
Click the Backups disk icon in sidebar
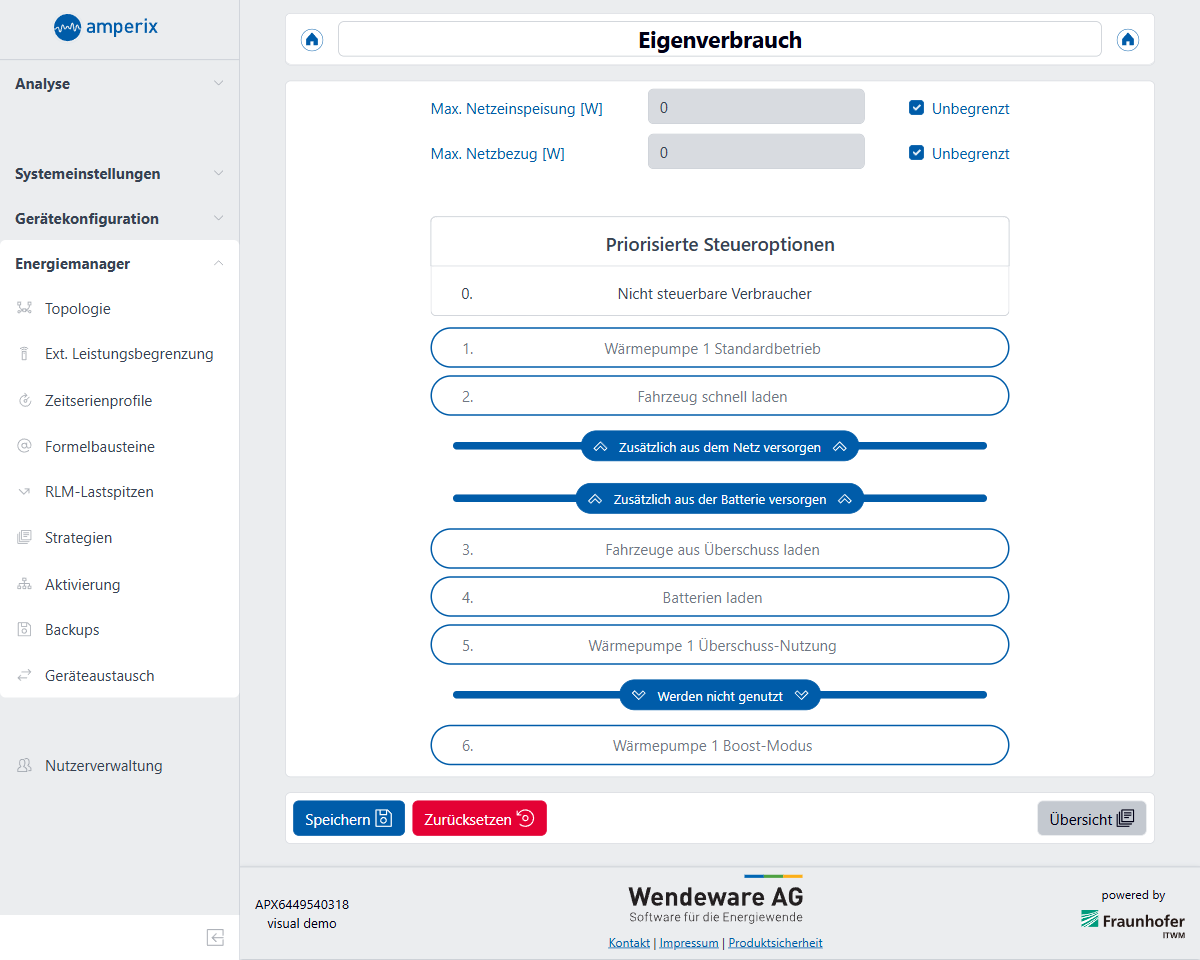coord(25,630)
